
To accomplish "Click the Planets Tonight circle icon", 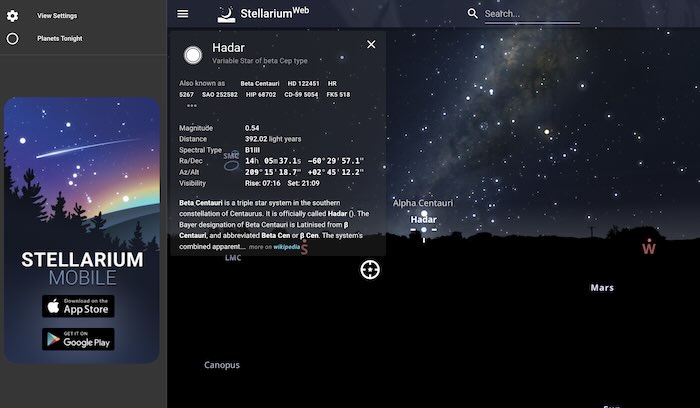I will 12,38.
